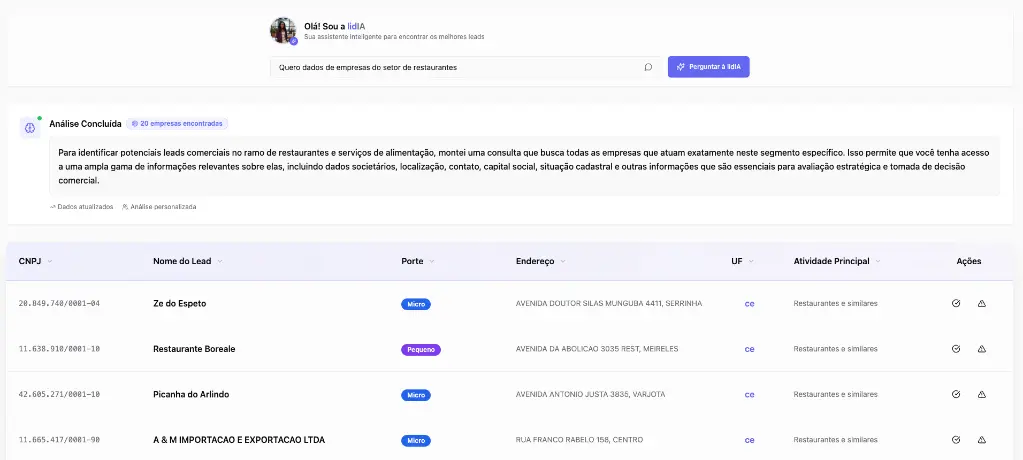Click the checkmark icon for Ze do Espeto
1023x460 pixels.
coord(956,303)
